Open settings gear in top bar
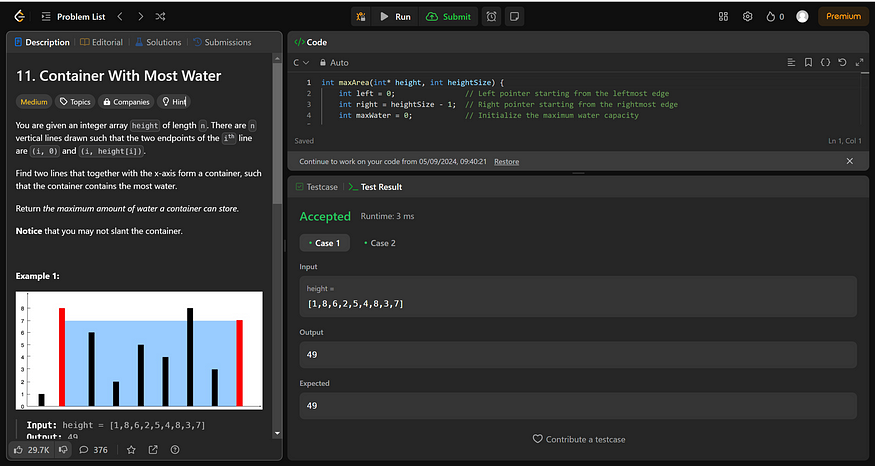This screenshot has width=875, height=466. pyautogui.click(x=748, y=17)
